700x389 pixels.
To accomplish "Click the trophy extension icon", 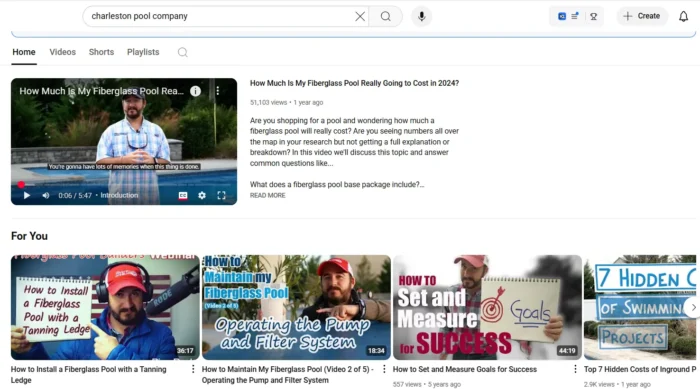I will coord(593,17).
